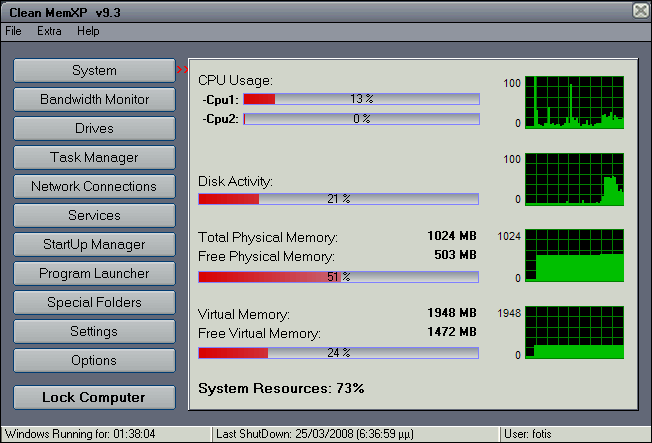Click the CPU usage history graph

[574, 102]
